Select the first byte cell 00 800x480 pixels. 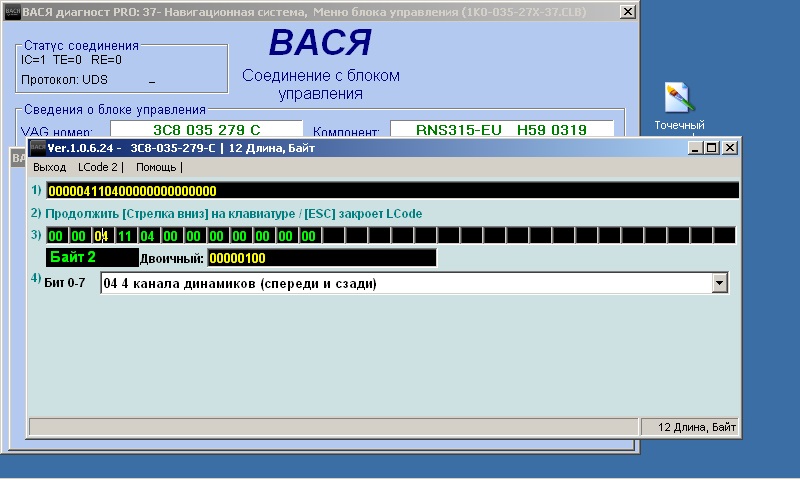(x=55, y=236)
